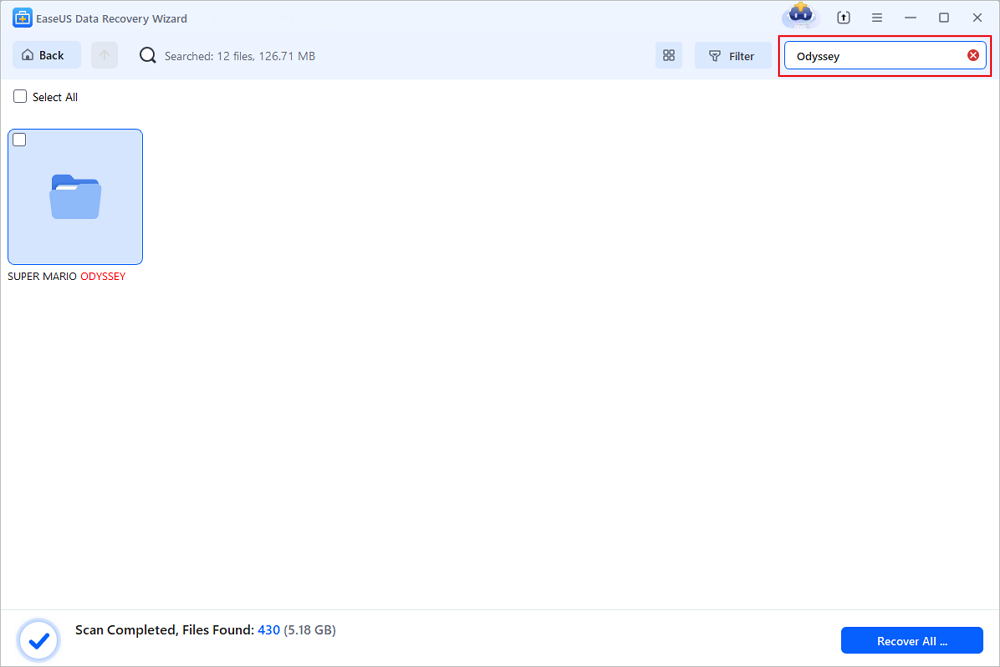Click the scan completed checkmark icon
Screen dimensions: 1000x667
point(39,640)
